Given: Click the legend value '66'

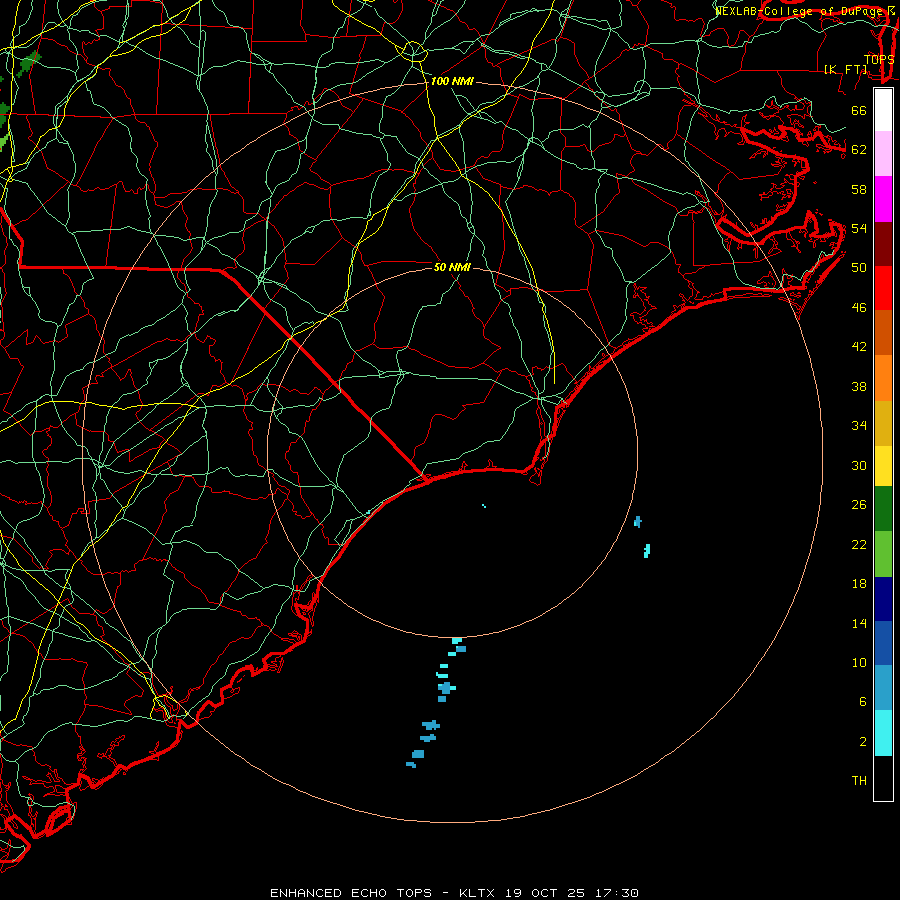Looking at the screenshot, I should (x=859, y=110).
